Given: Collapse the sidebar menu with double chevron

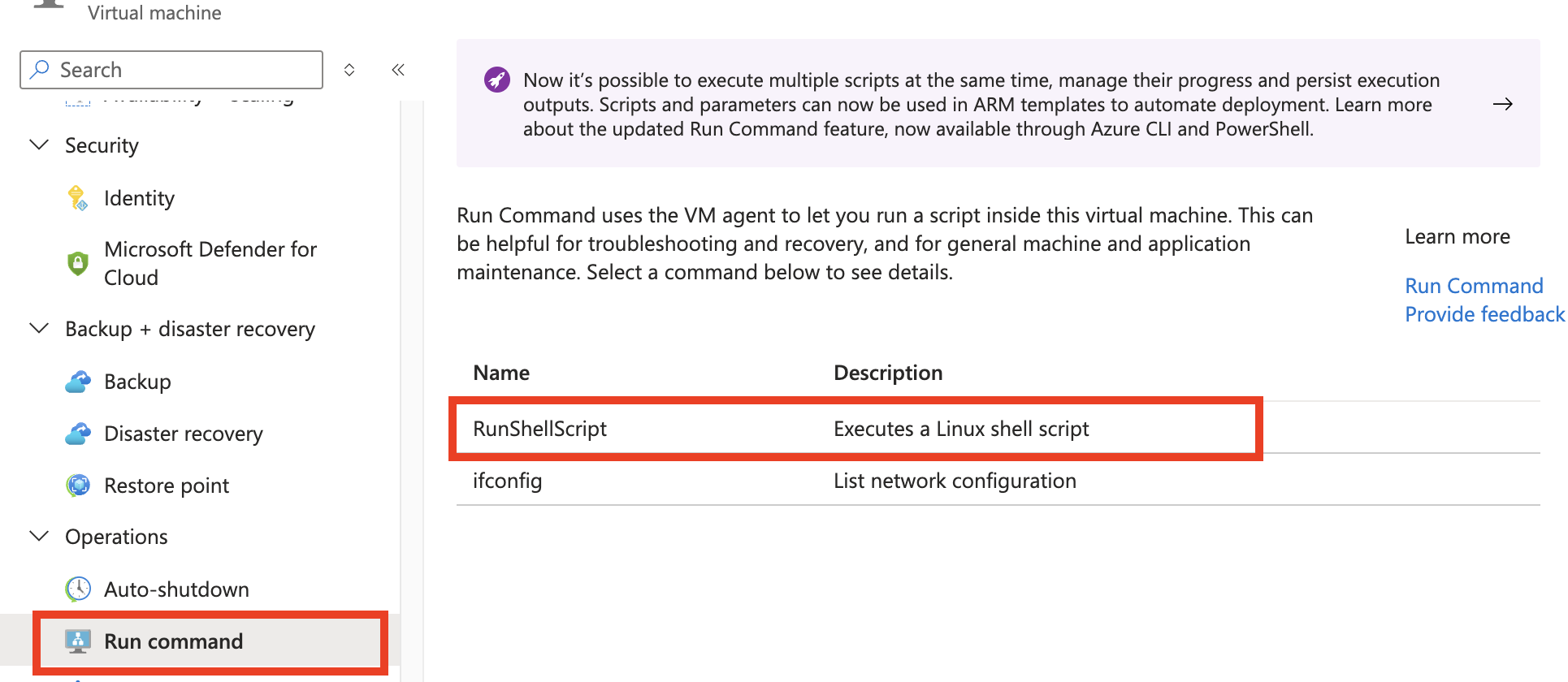Looking at the screenshot, I should coord(398,70).
